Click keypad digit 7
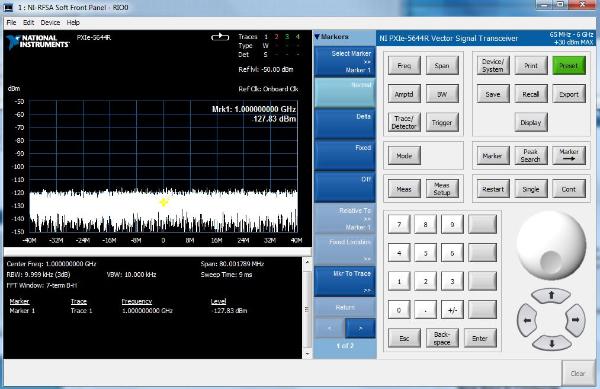The width and height of the screenshot is (600, 389). click(399, 224)
